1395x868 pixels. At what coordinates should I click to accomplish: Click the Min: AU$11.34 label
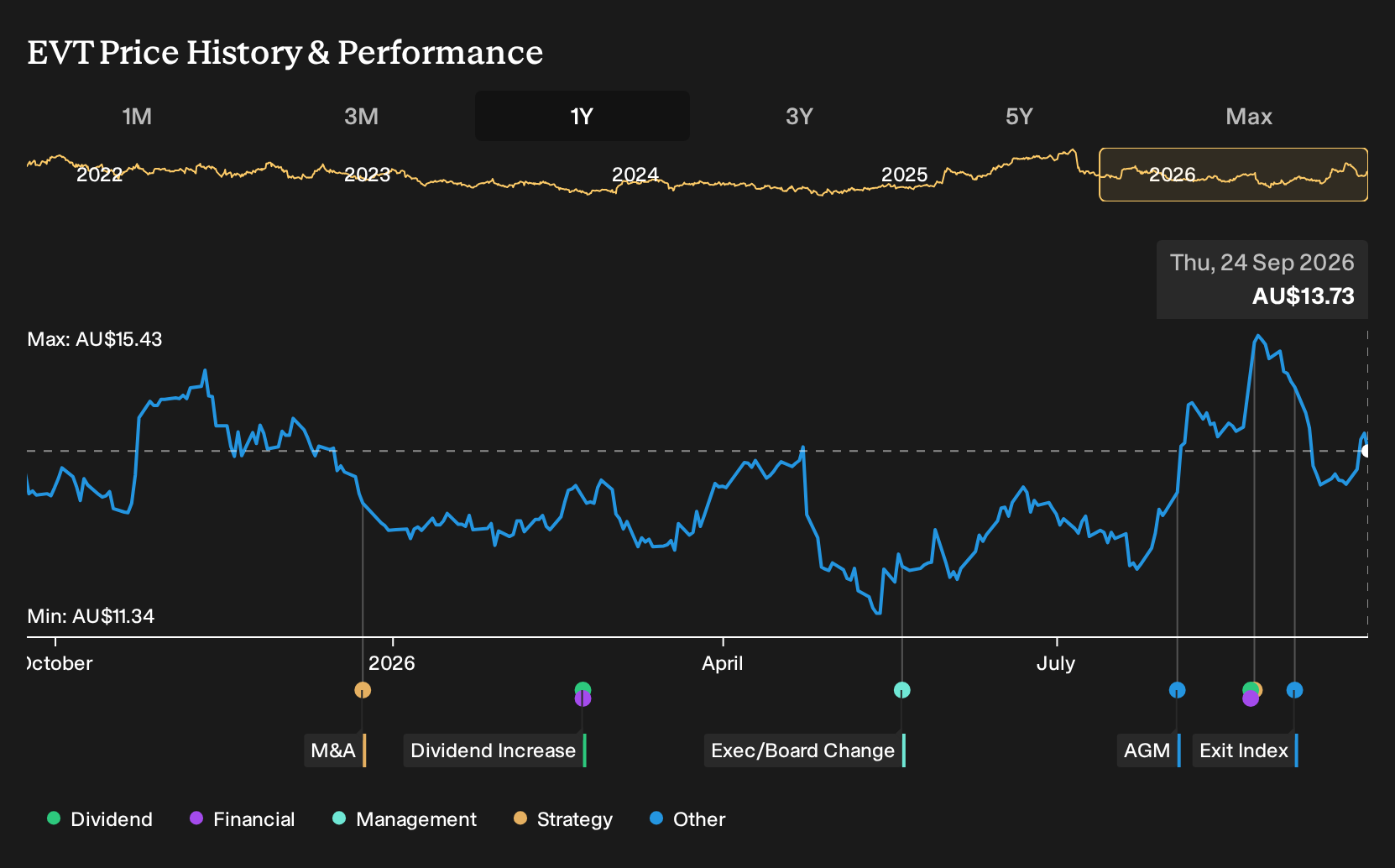point(91,616)
